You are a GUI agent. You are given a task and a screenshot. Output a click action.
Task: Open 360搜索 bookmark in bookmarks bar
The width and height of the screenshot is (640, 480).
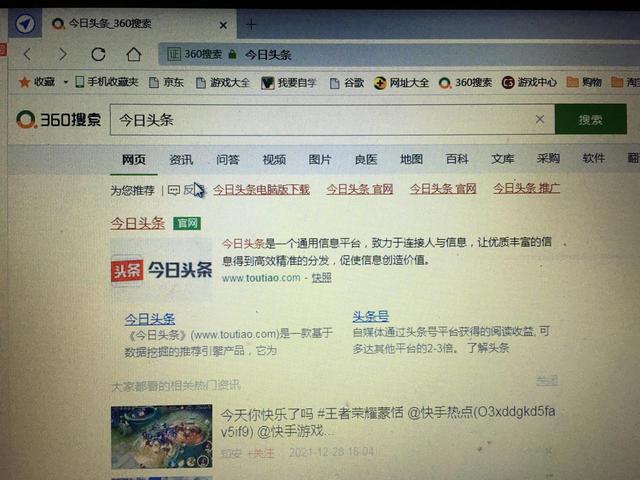click(x=465, y=83)
